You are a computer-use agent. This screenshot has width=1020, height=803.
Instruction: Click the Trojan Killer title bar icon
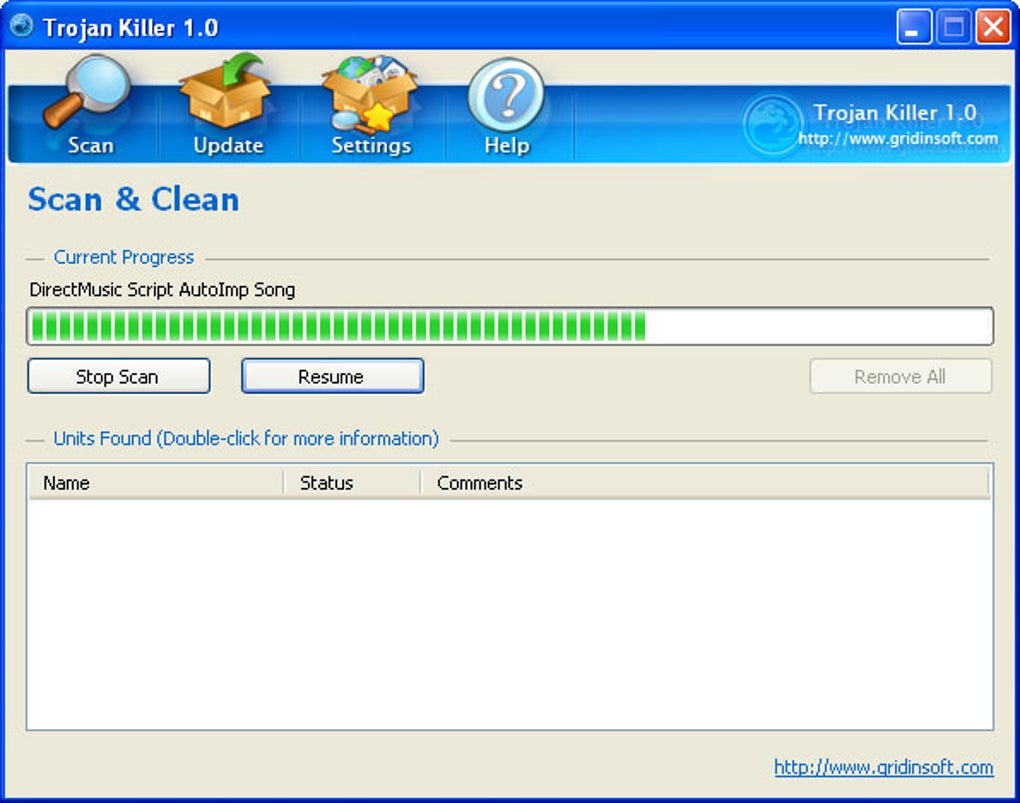(21, 26)
